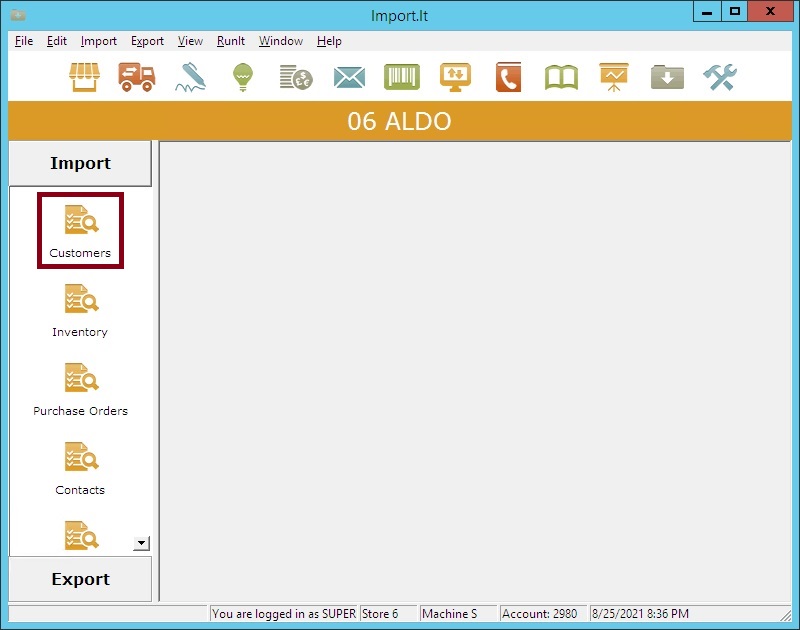Screen dimensions: 800x630
Task: Open the Window menu
Action: tap(281, 41)
